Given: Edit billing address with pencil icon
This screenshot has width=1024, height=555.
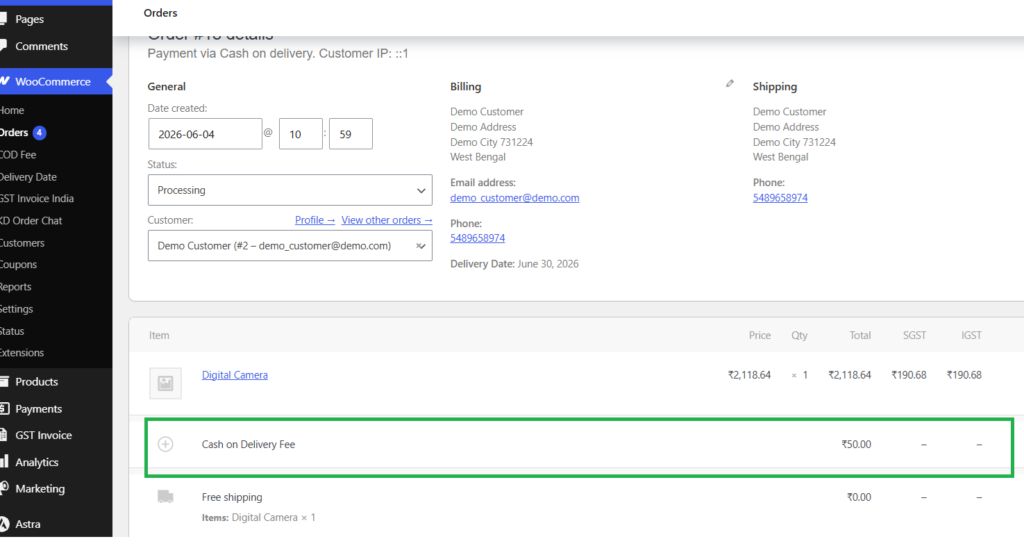Looking at the screenshot, I should pyautogui.click(x=729, y=84).
